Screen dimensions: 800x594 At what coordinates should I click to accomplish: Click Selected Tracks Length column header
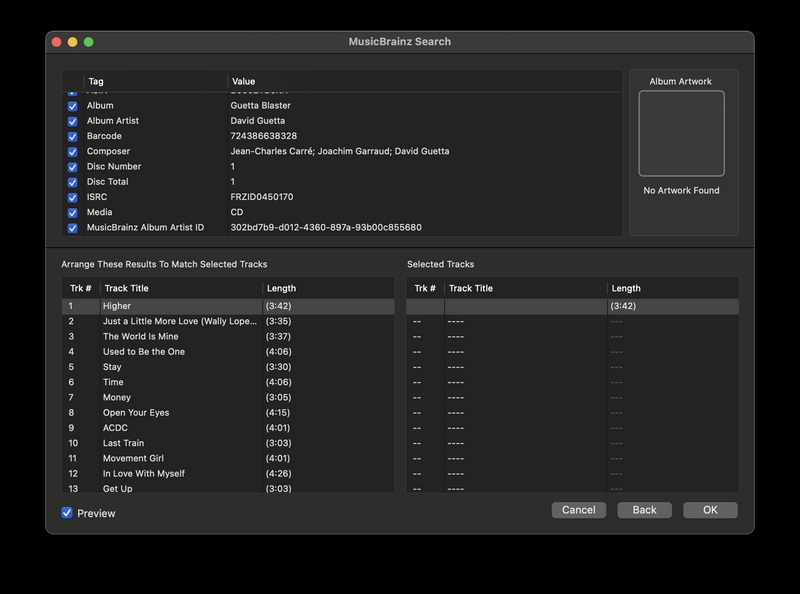click(672, 288)
